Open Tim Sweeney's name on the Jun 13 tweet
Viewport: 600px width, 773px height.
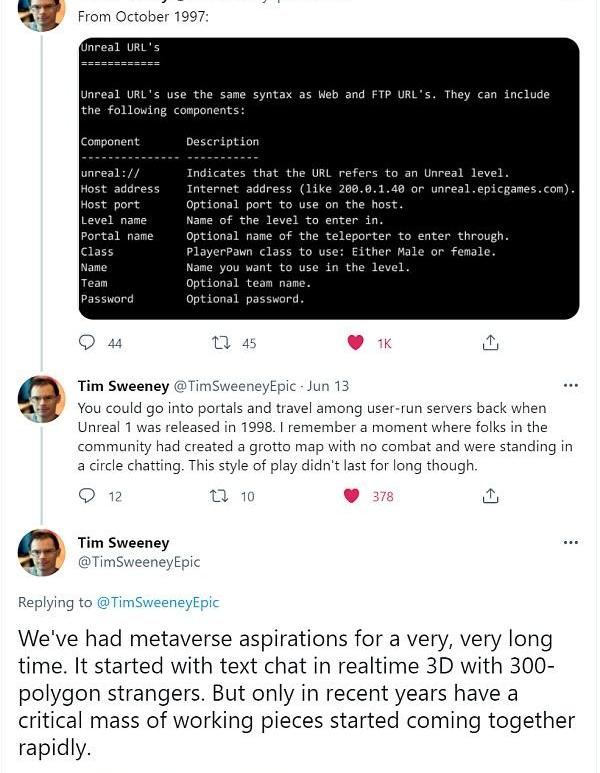(x=123, y=385)
